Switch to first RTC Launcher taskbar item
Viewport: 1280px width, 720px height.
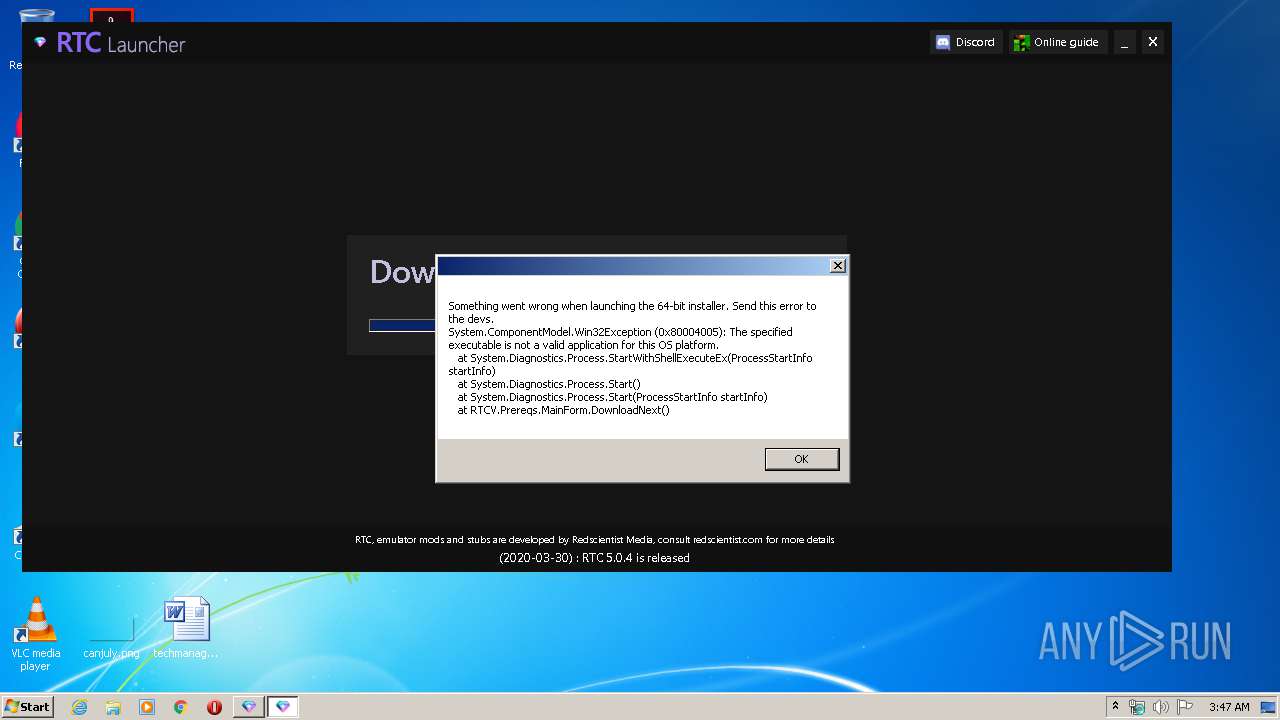pyautogui.click(x=249, y=707)
